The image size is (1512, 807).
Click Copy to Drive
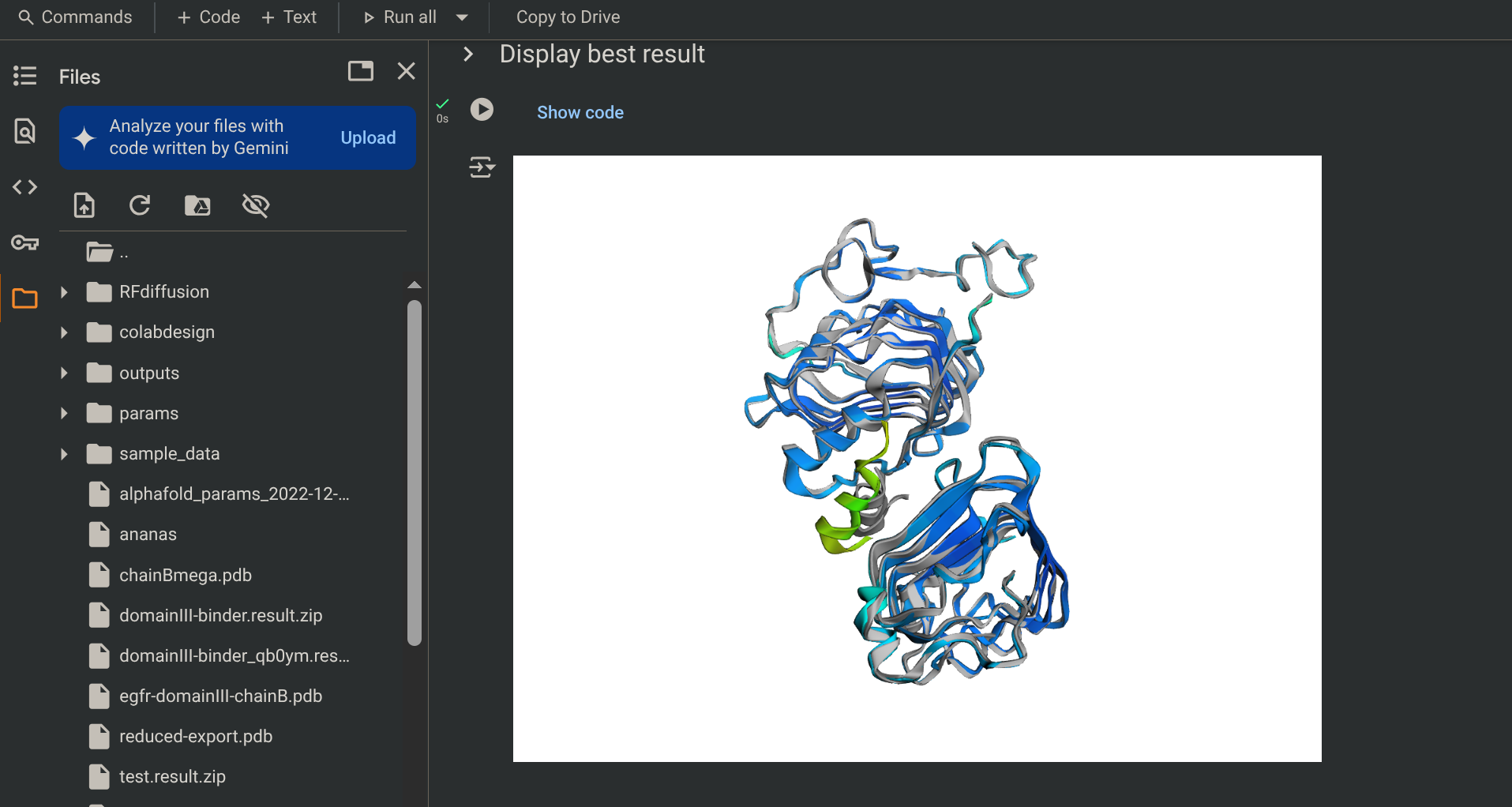[x=568, y=17]
